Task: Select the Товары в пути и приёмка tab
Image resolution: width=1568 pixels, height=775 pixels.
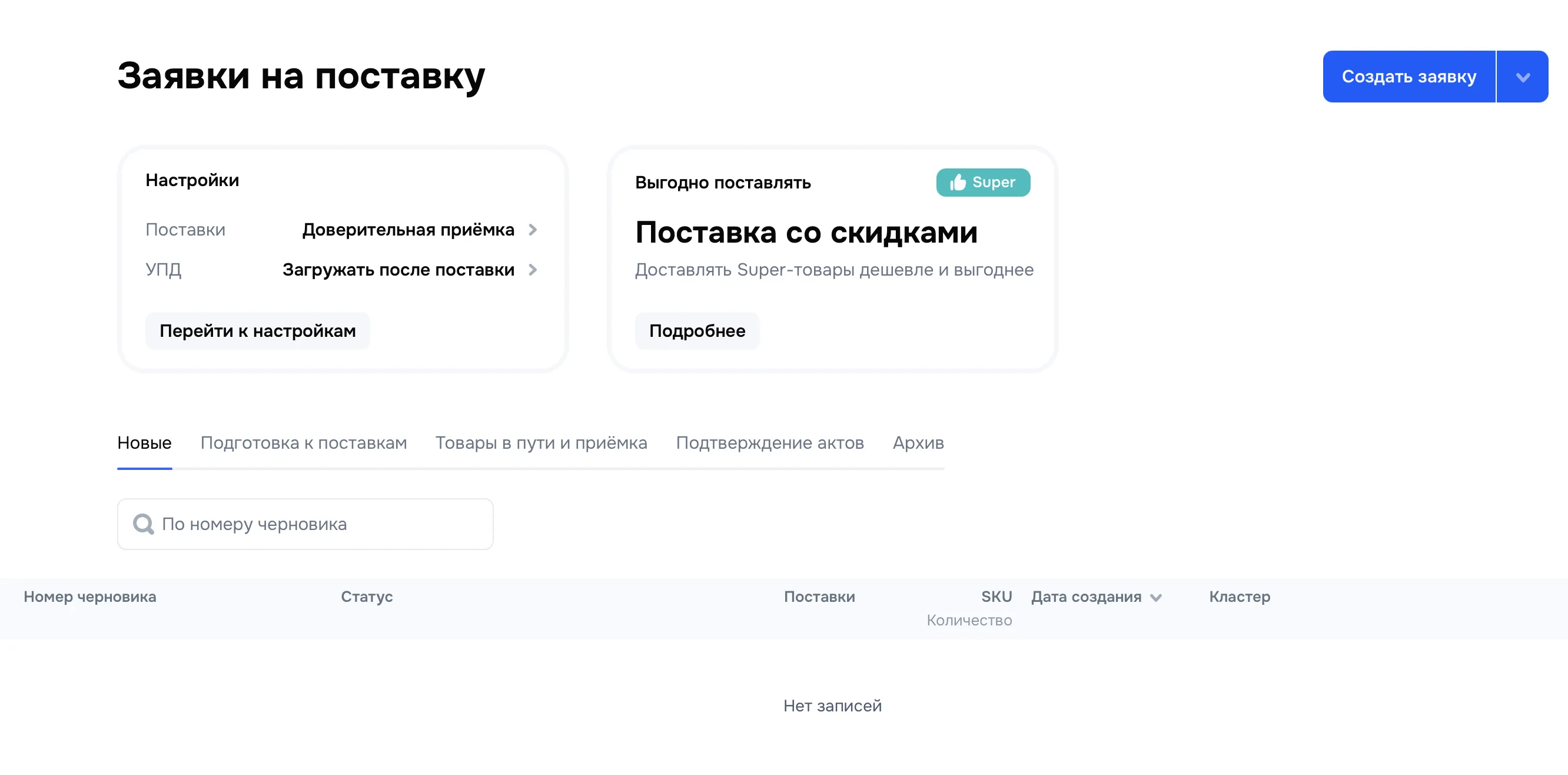Action: pyautogui.click(x=540, y=443)
